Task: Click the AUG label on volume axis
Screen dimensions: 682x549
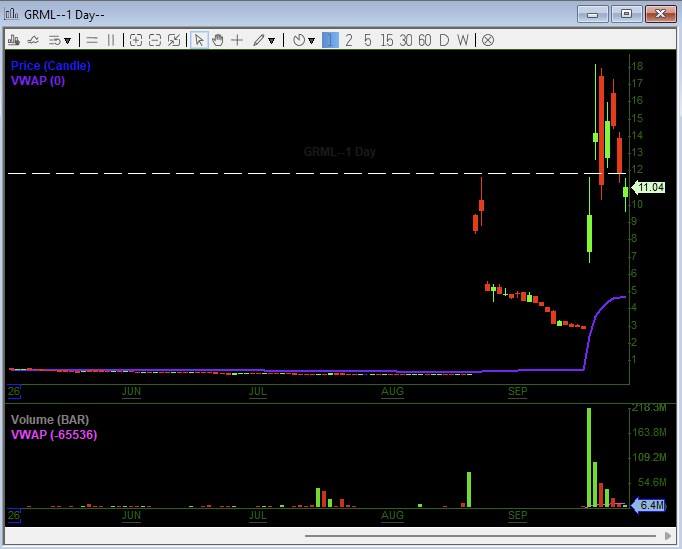Action: point(392,515)
